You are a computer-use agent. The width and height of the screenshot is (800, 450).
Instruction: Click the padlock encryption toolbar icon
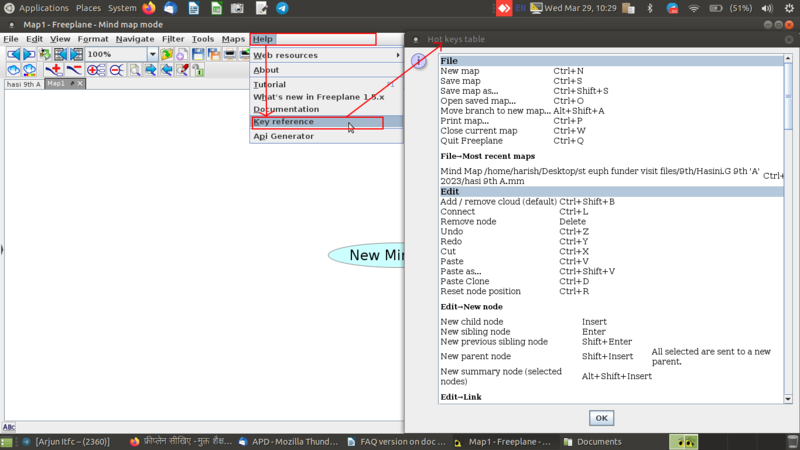pyautogui.click(x=197, y=70)
